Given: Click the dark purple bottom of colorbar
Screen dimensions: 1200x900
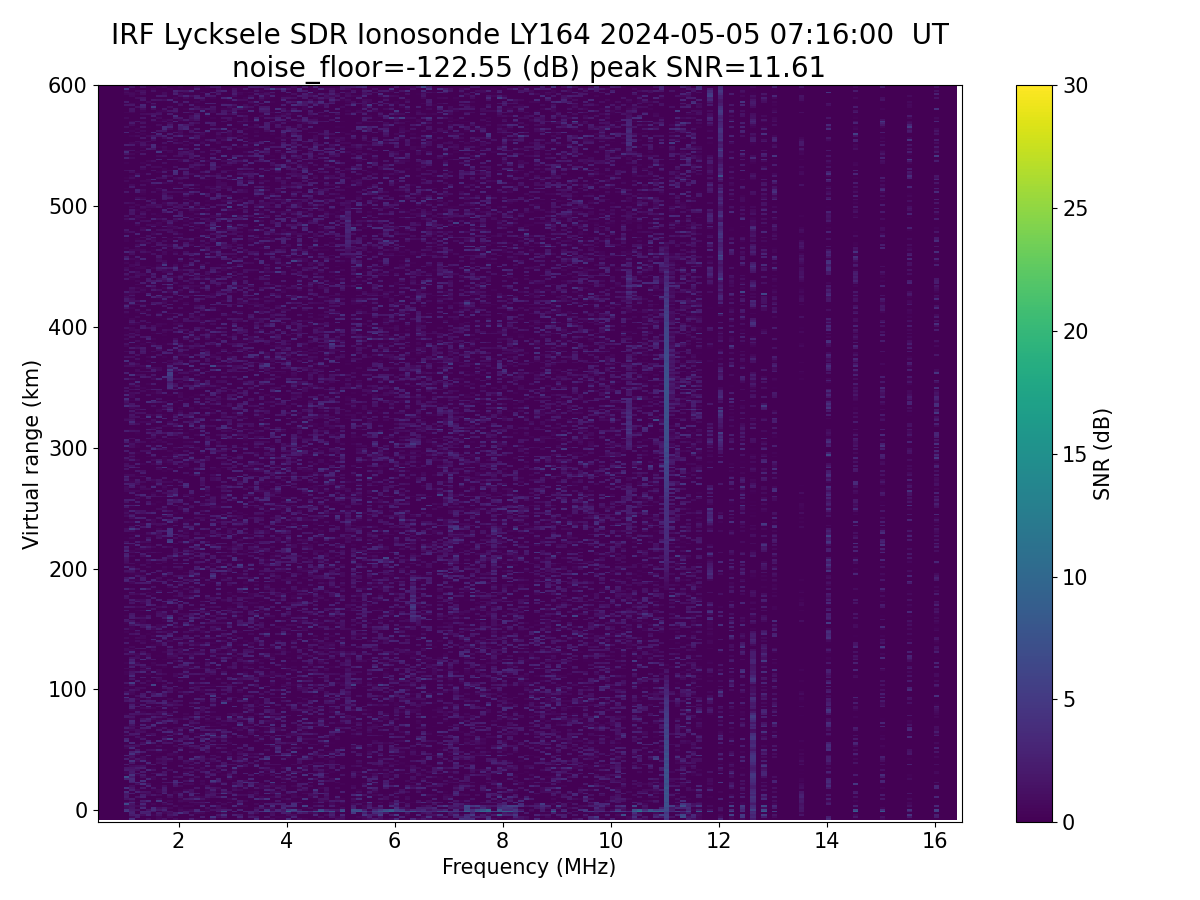Looking at the screenshot, I should click(x=1034, y=814).
